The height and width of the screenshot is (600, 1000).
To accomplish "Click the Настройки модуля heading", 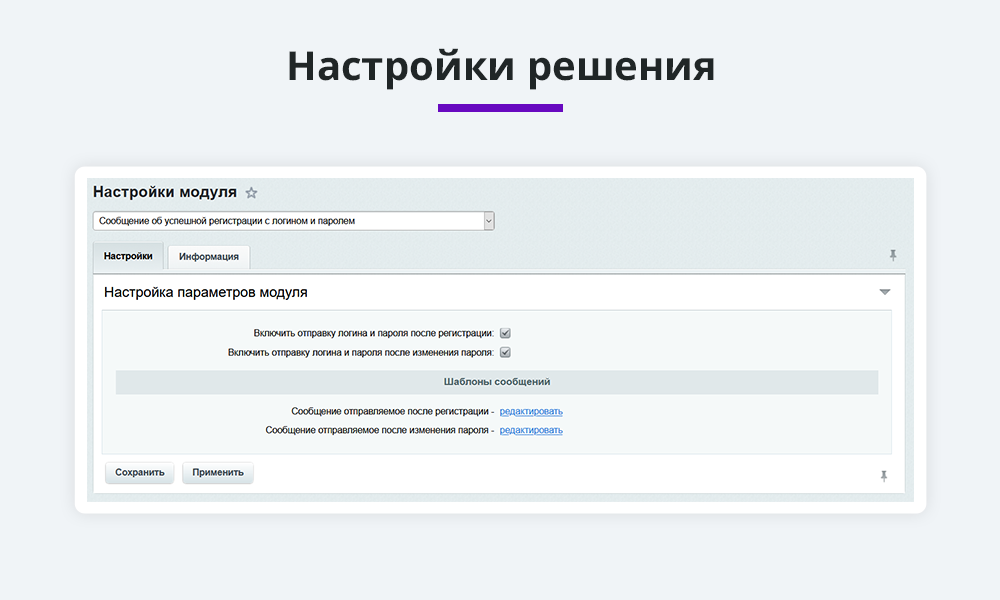I will tap(165, 192).
